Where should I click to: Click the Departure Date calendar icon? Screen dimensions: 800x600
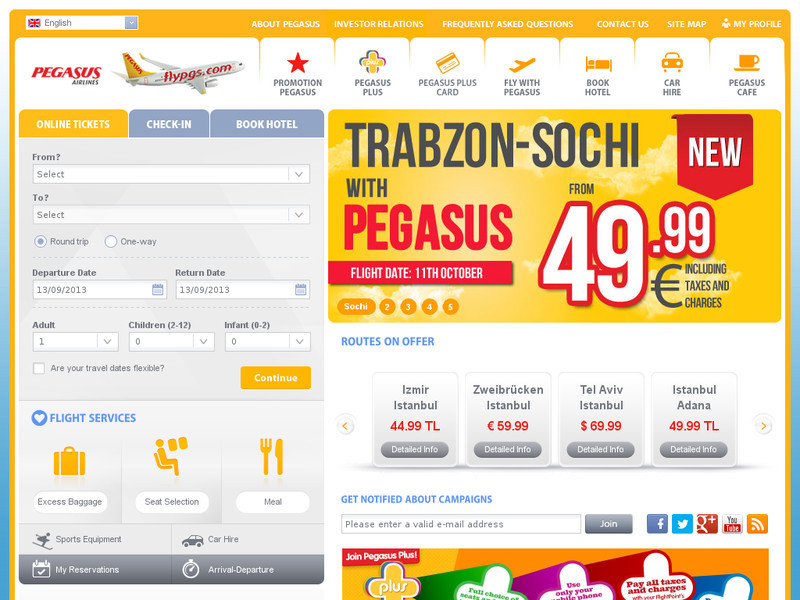click(158, 290)
